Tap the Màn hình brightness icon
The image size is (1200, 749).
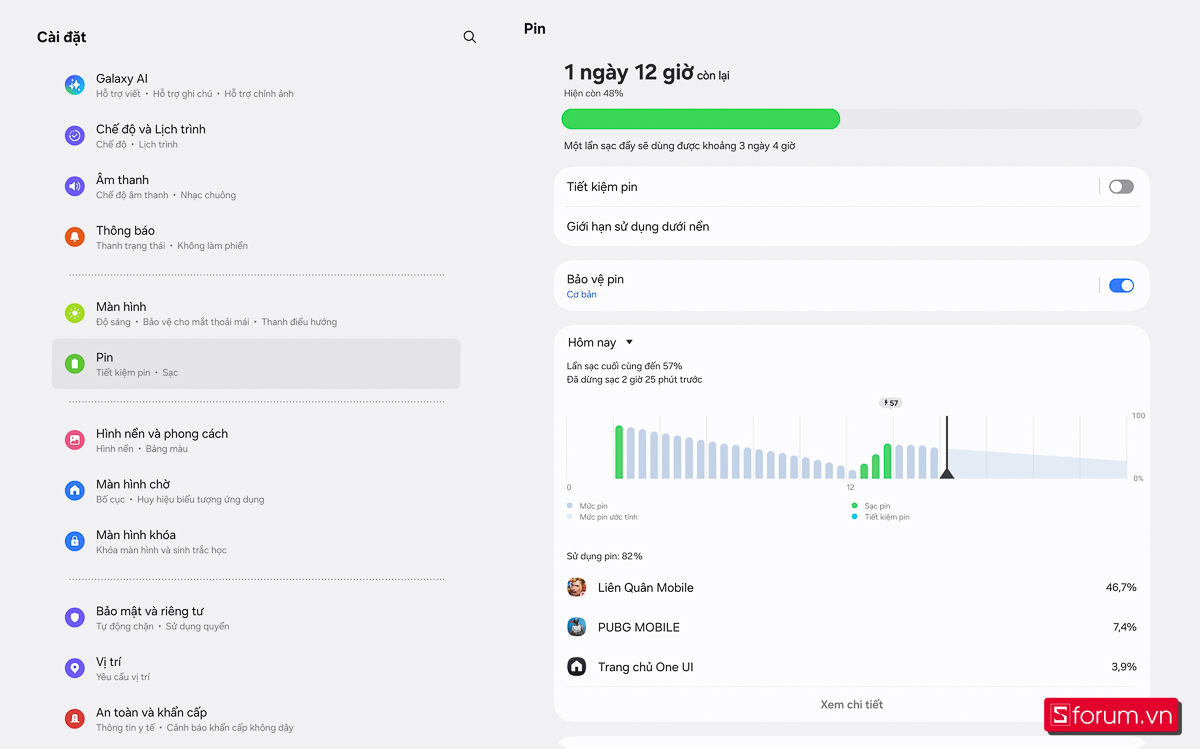[x=75, y=313]
